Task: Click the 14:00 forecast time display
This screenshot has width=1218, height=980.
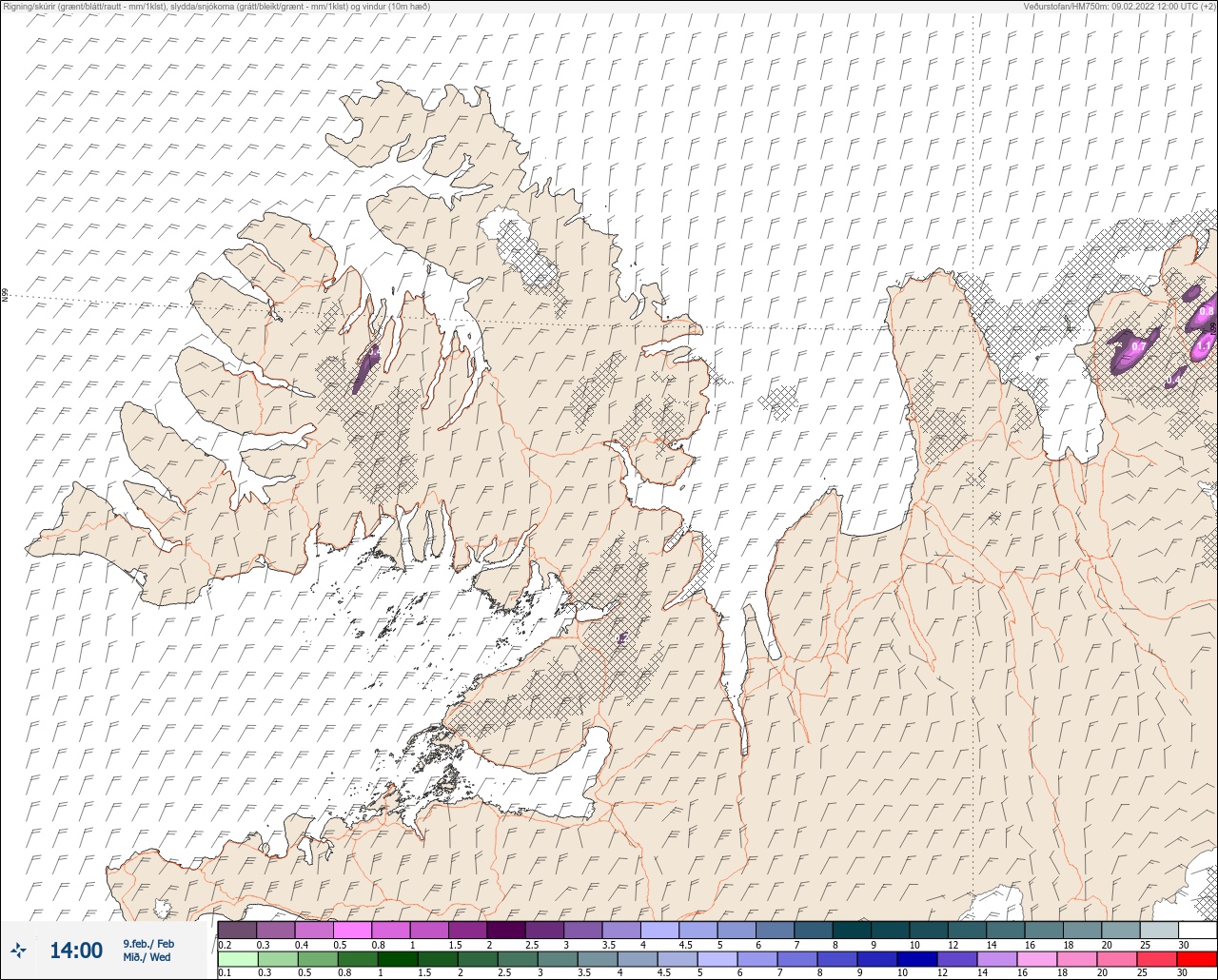Action: [x=76, y=950]
